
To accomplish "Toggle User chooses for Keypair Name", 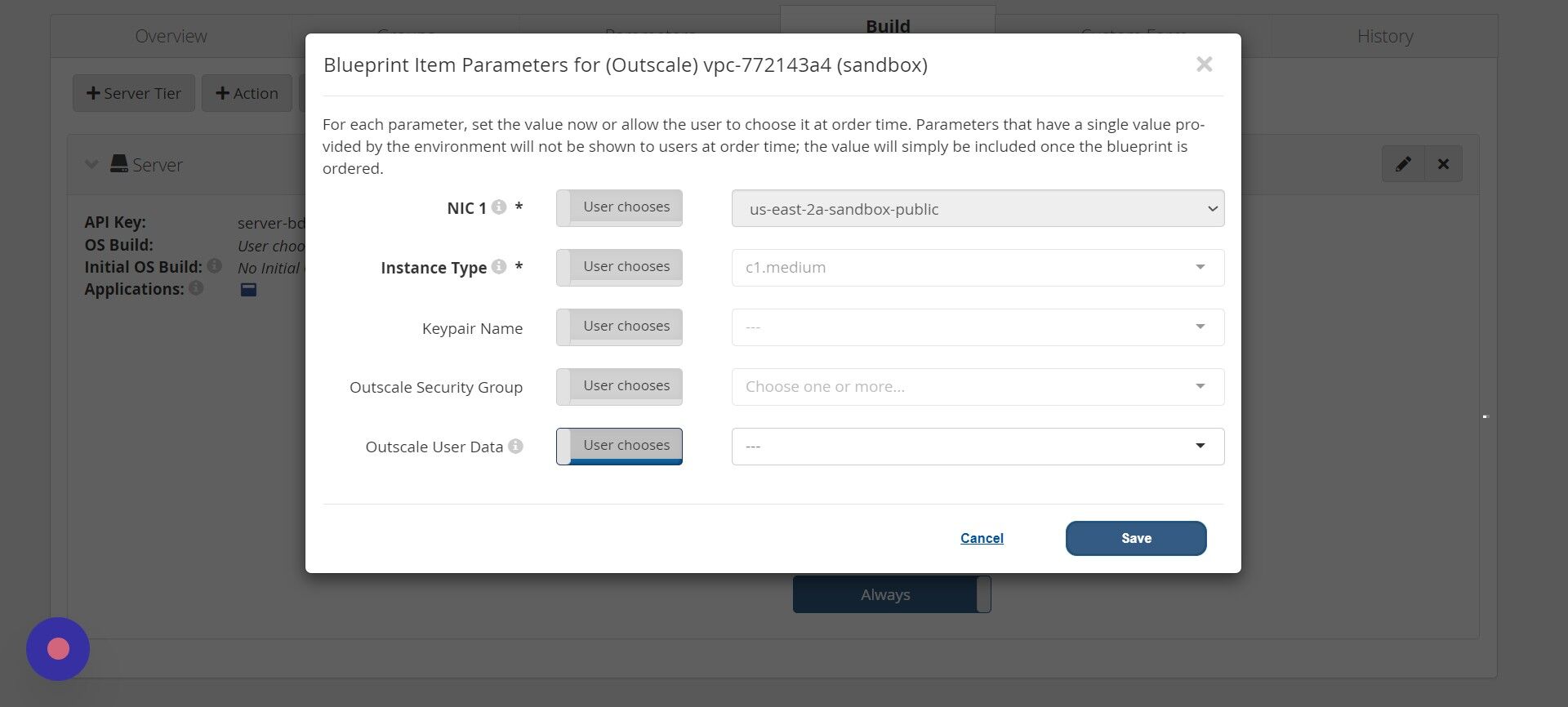I will click(x=619, y=327).
